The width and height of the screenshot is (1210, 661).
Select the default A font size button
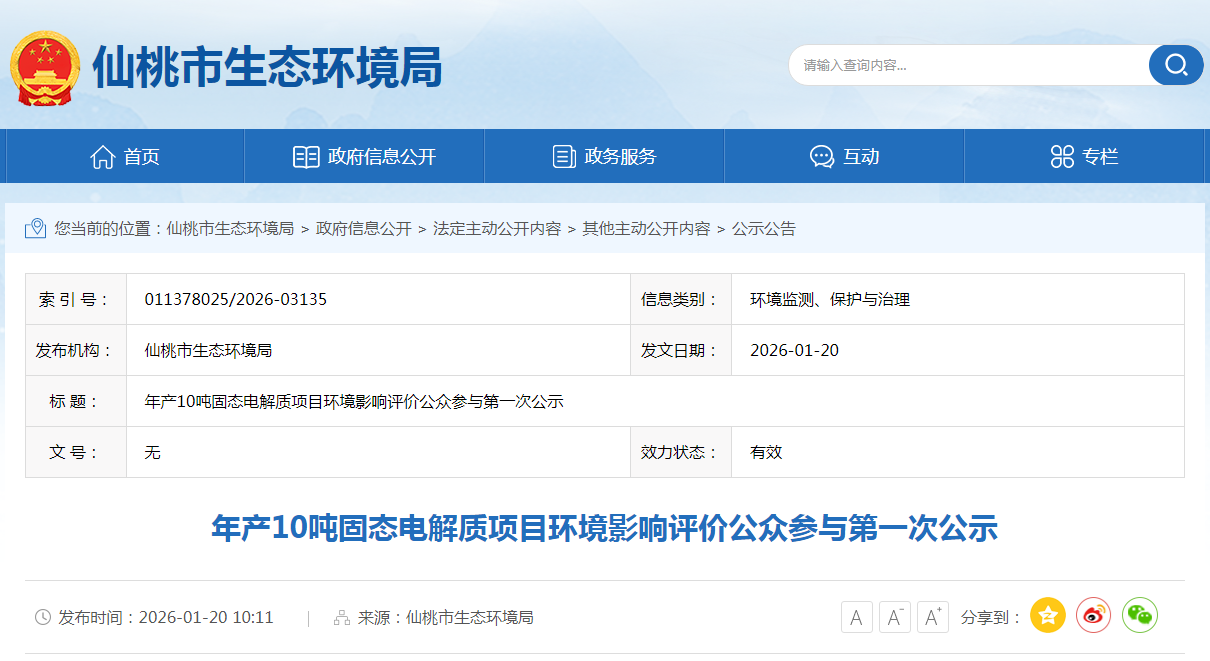tap(856, 616)
